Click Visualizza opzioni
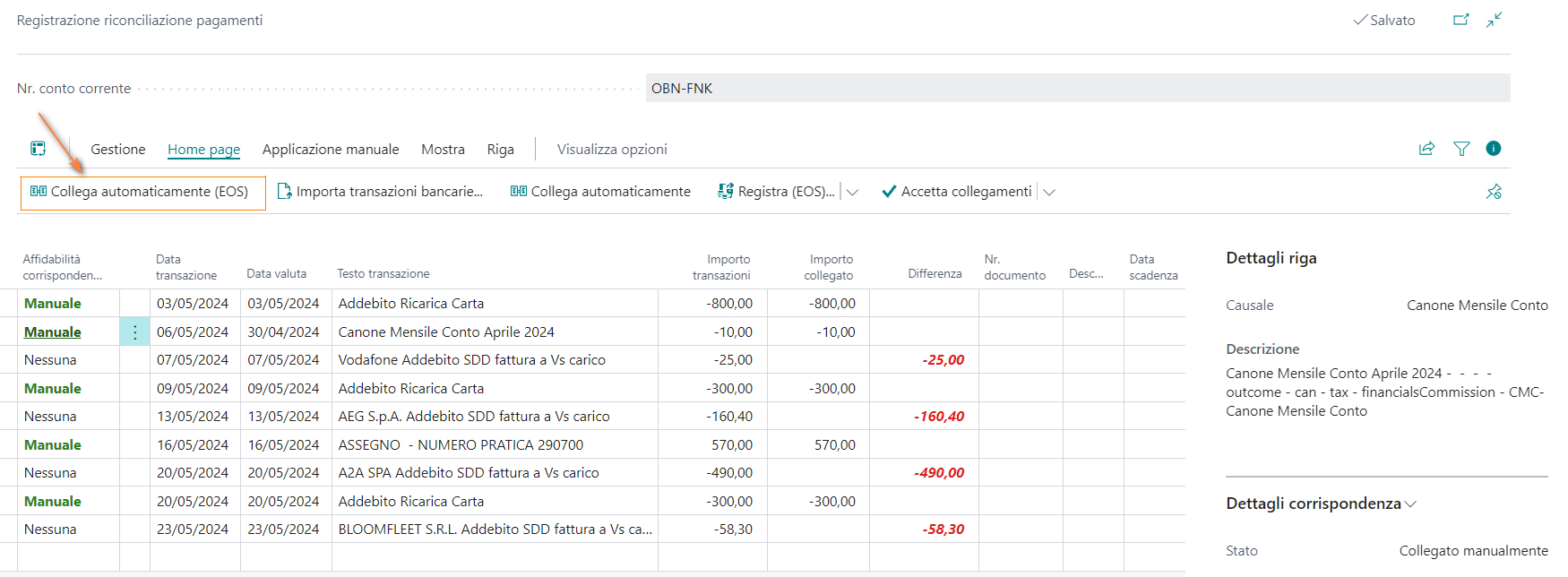Image resolution: width=1568 pixels, height=577 pixels. coord(612,150)
